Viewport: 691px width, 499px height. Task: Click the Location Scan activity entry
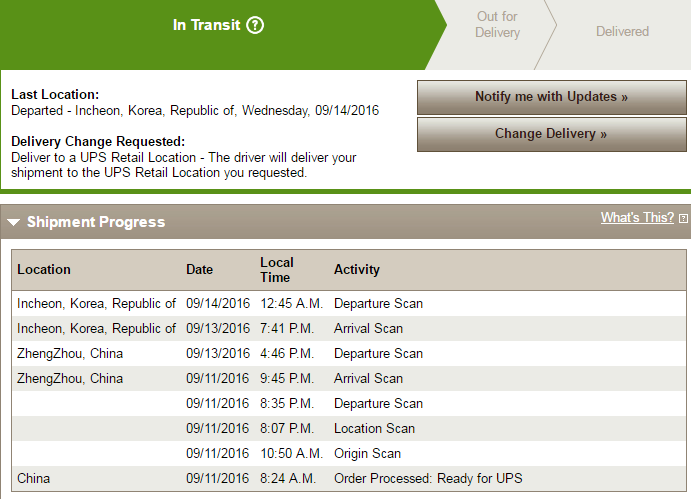coord(374,428)
